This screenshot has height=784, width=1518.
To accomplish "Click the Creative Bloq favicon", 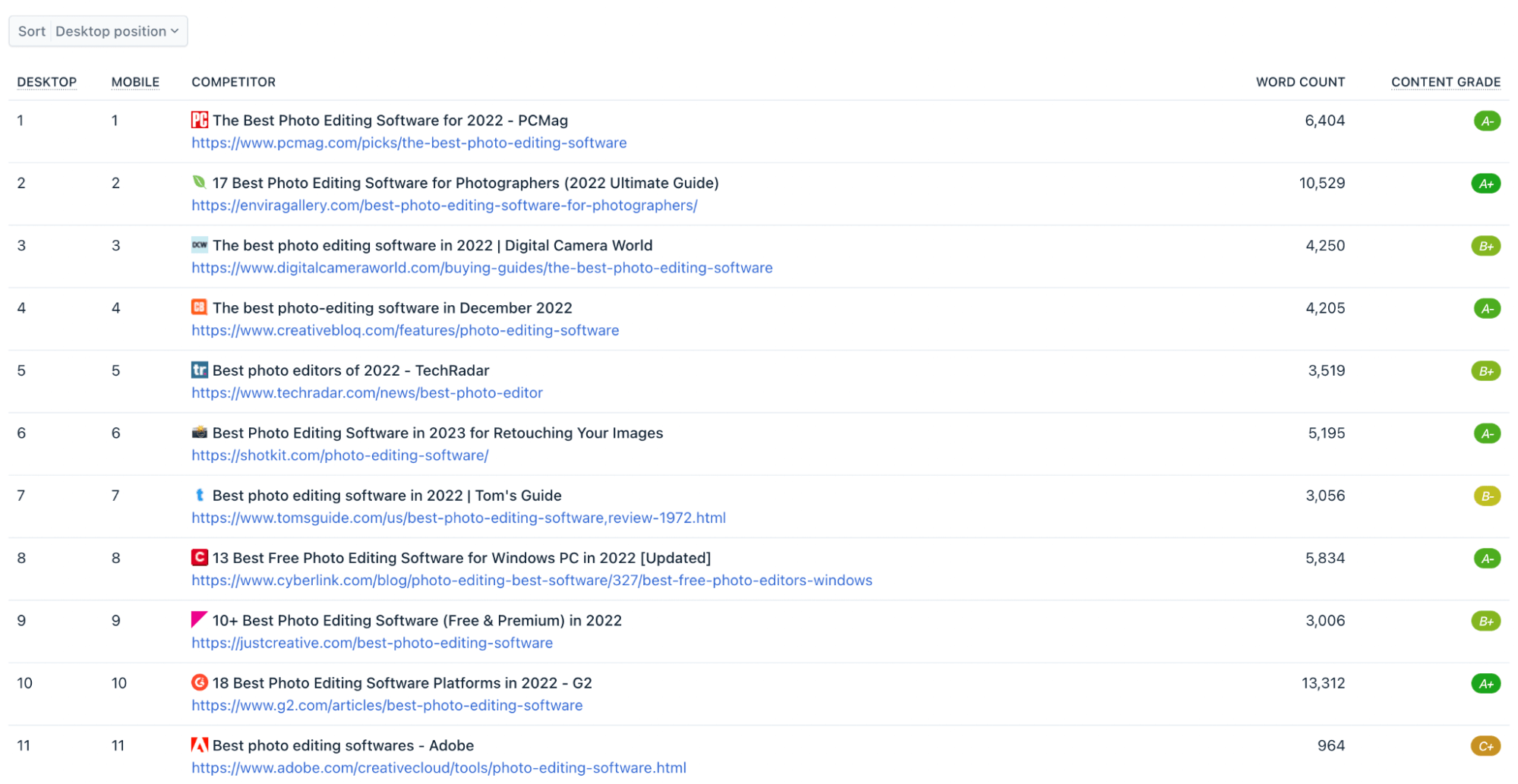I will pyautogui.click(x=200, y=307).
